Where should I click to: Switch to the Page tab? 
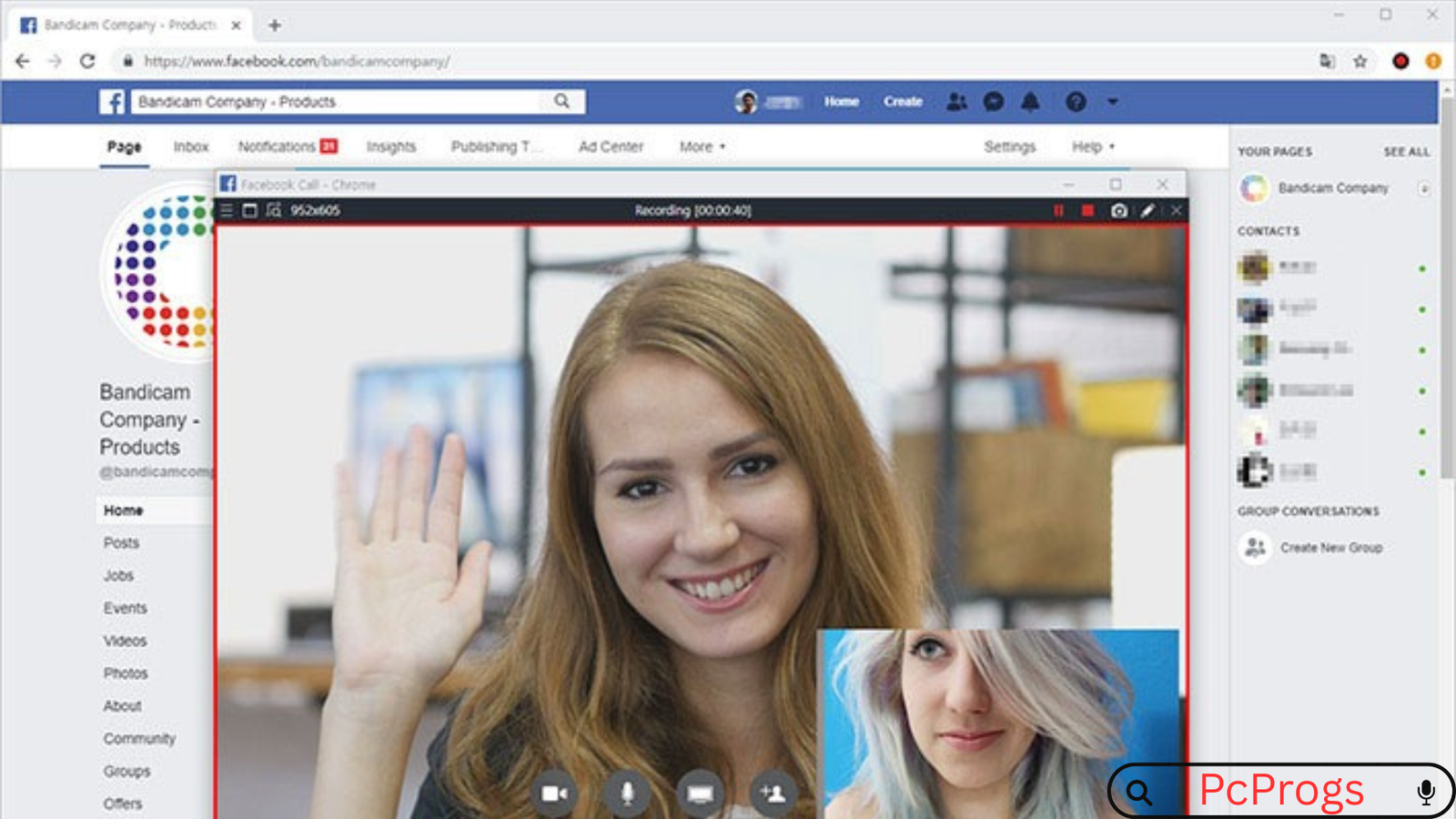125,147
